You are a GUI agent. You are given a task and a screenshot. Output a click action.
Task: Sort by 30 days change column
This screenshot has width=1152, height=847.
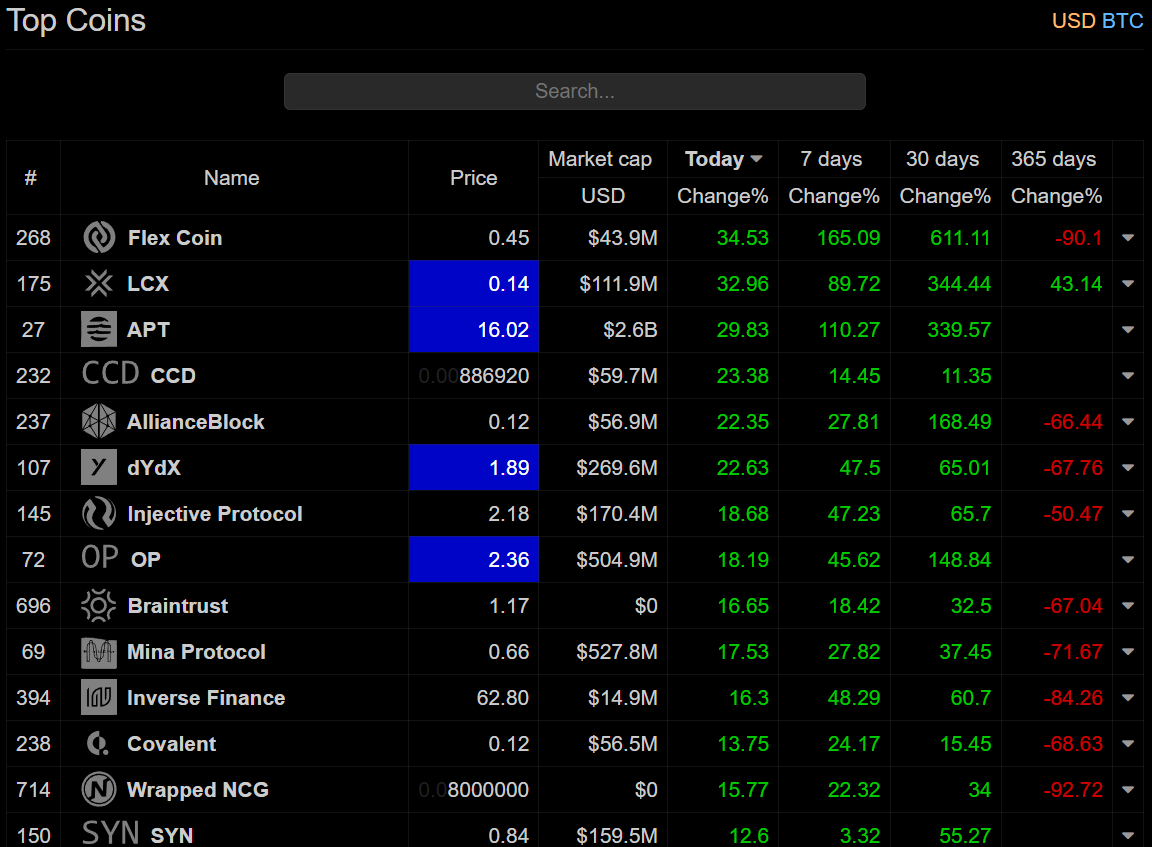pos(945,159)
